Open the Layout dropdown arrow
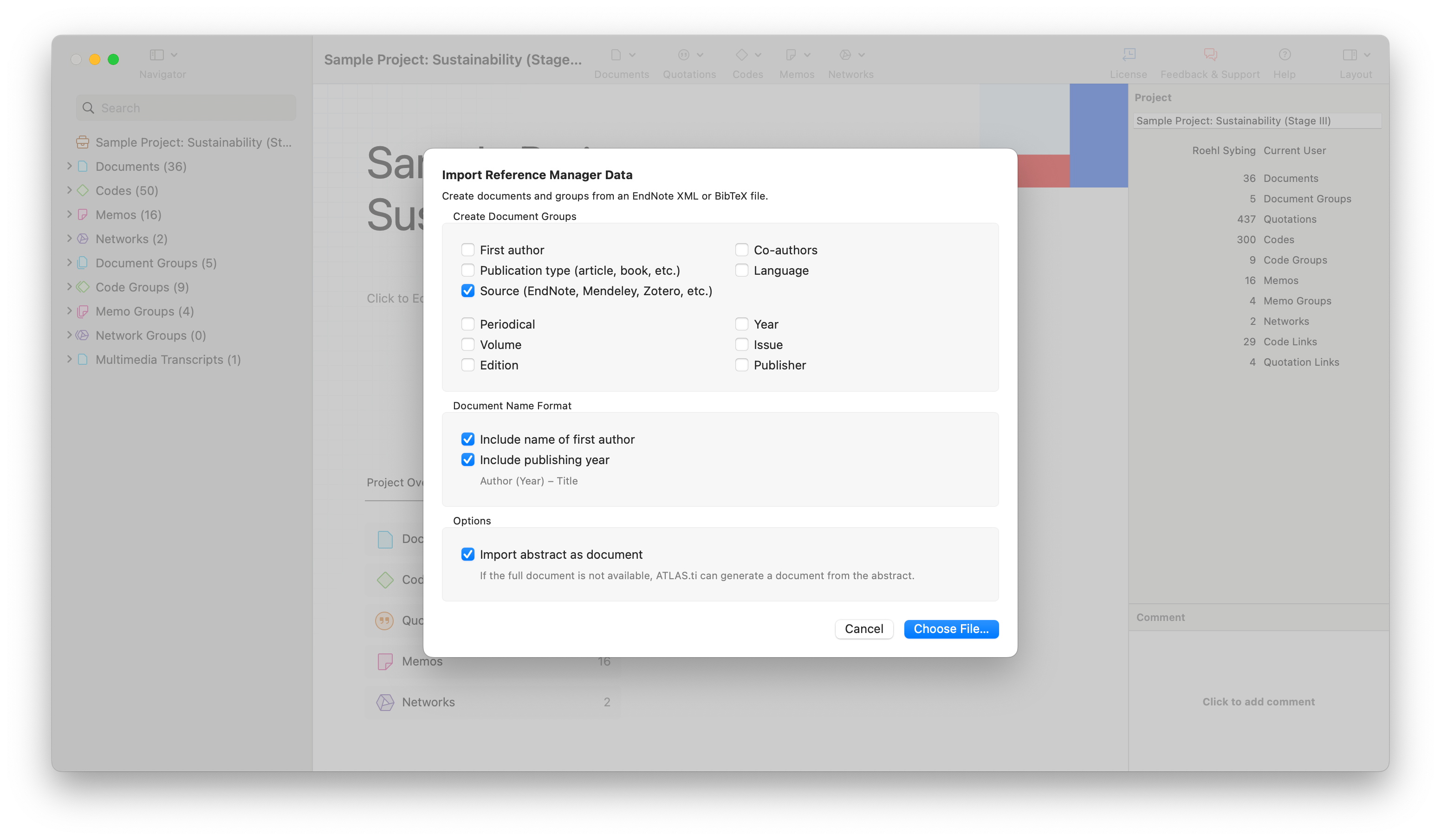Viewport: 1441px width, 840px height. pyautogui.click(x=1367, y=55)
